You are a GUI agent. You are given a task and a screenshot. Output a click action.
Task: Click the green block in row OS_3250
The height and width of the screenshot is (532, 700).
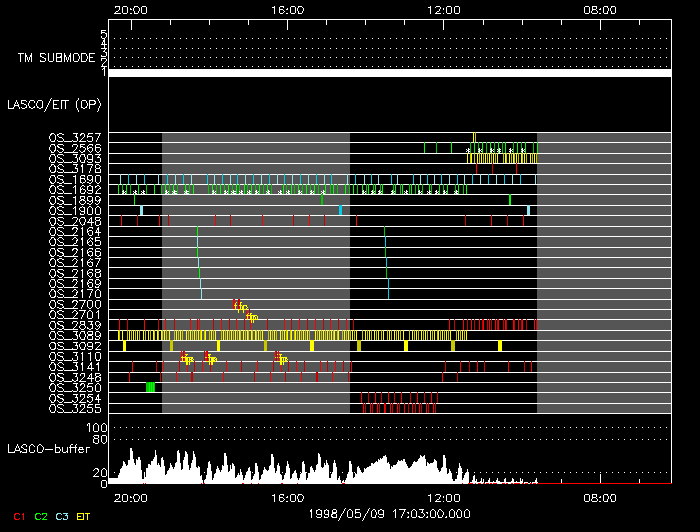pos(150,387)
